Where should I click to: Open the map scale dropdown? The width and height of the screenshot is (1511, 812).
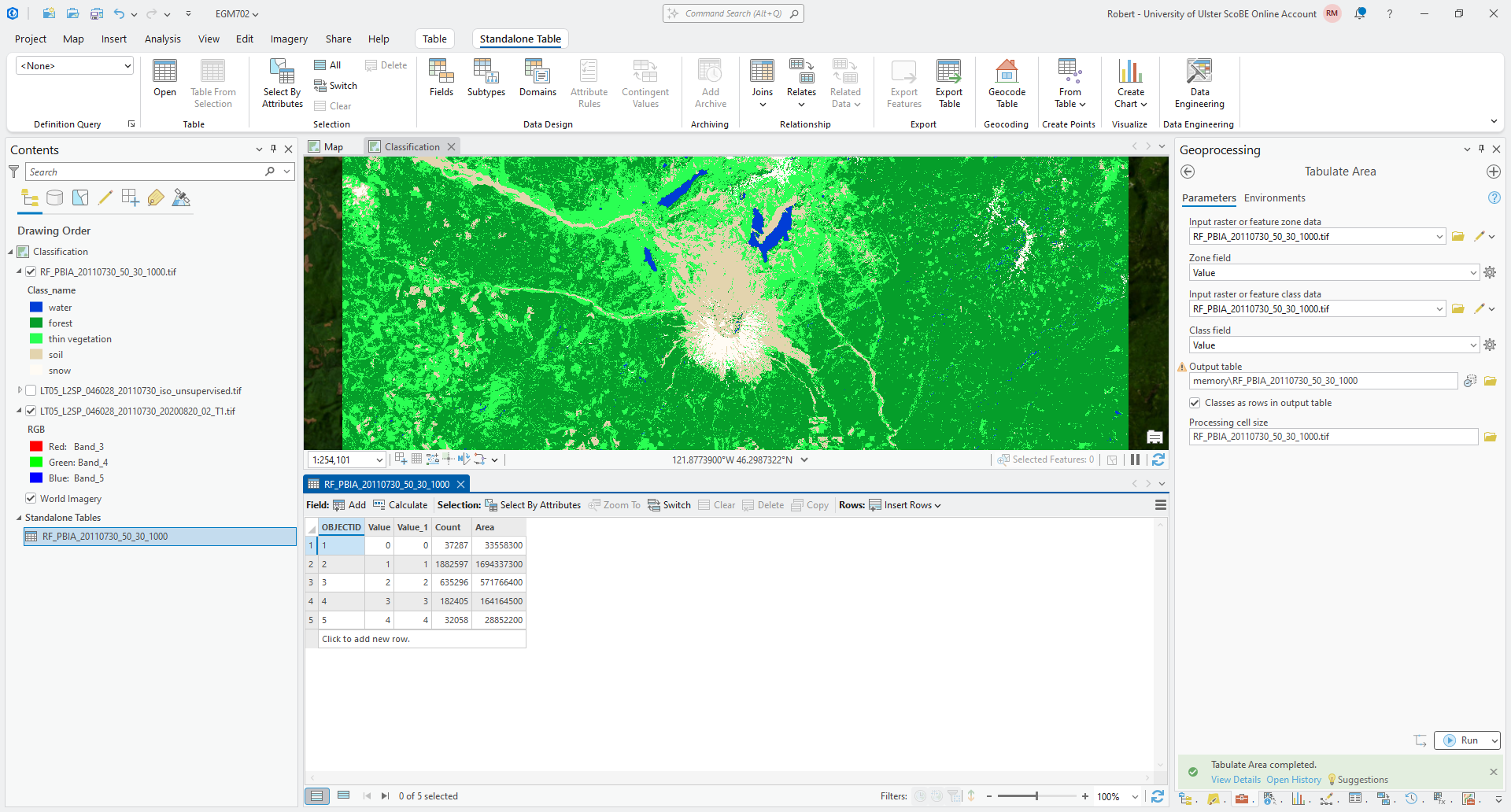(x=379, y=460)
